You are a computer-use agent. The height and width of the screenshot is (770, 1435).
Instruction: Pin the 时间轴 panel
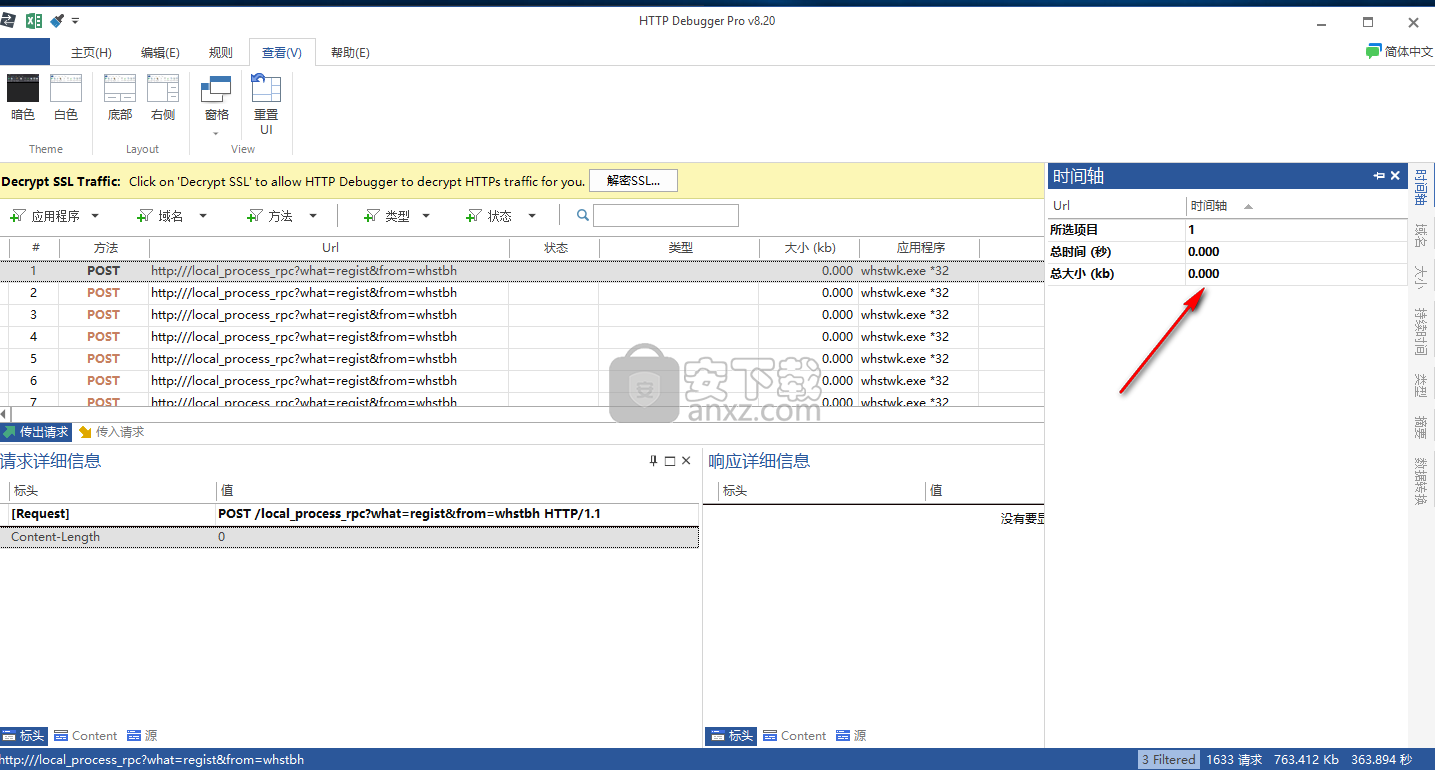1379,176
